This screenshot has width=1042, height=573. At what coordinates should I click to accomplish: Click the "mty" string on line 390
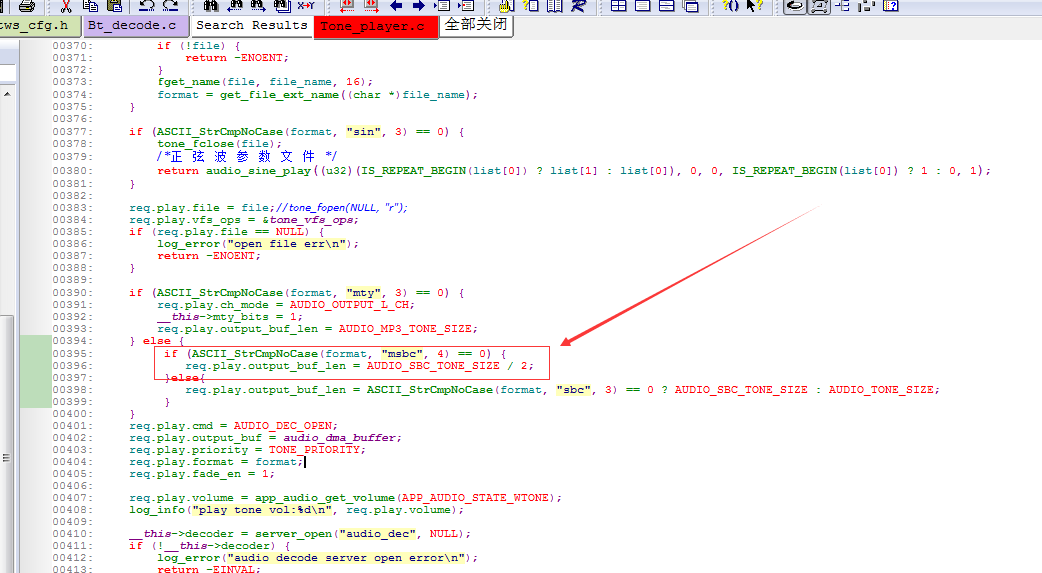(364, 292)
